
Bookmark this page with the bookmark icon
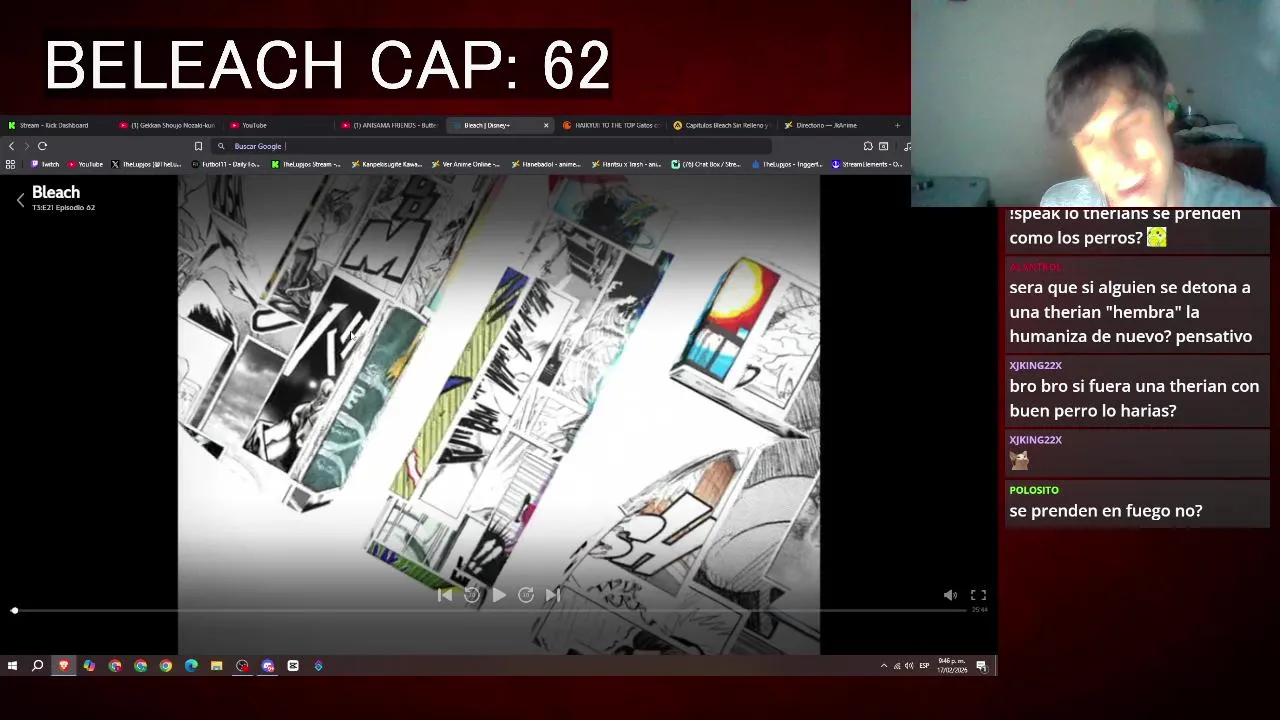[198, 146]
